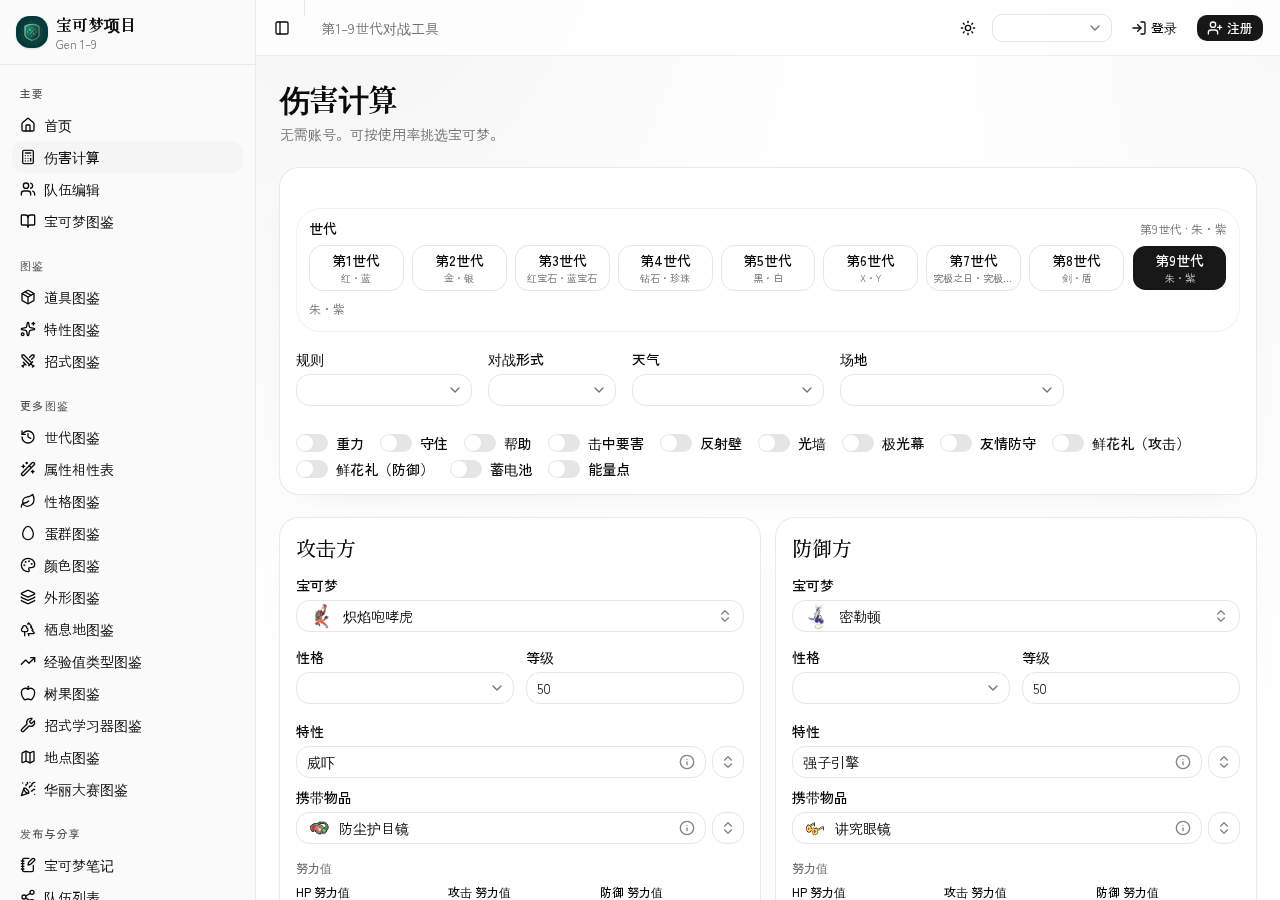1280x900 pixels.
Task: Open the 场地 dropdown
Action: click(x=952, y=390)
